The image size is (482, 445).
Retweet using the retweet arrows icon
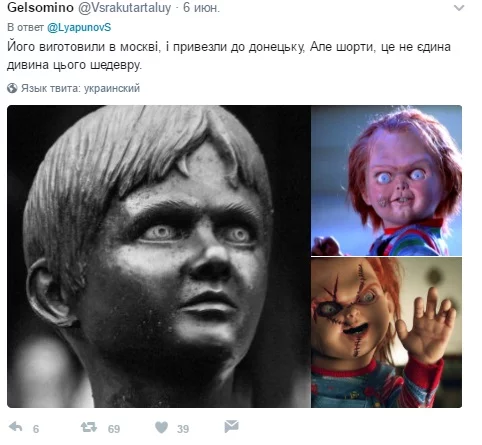(x=89, y=427)
